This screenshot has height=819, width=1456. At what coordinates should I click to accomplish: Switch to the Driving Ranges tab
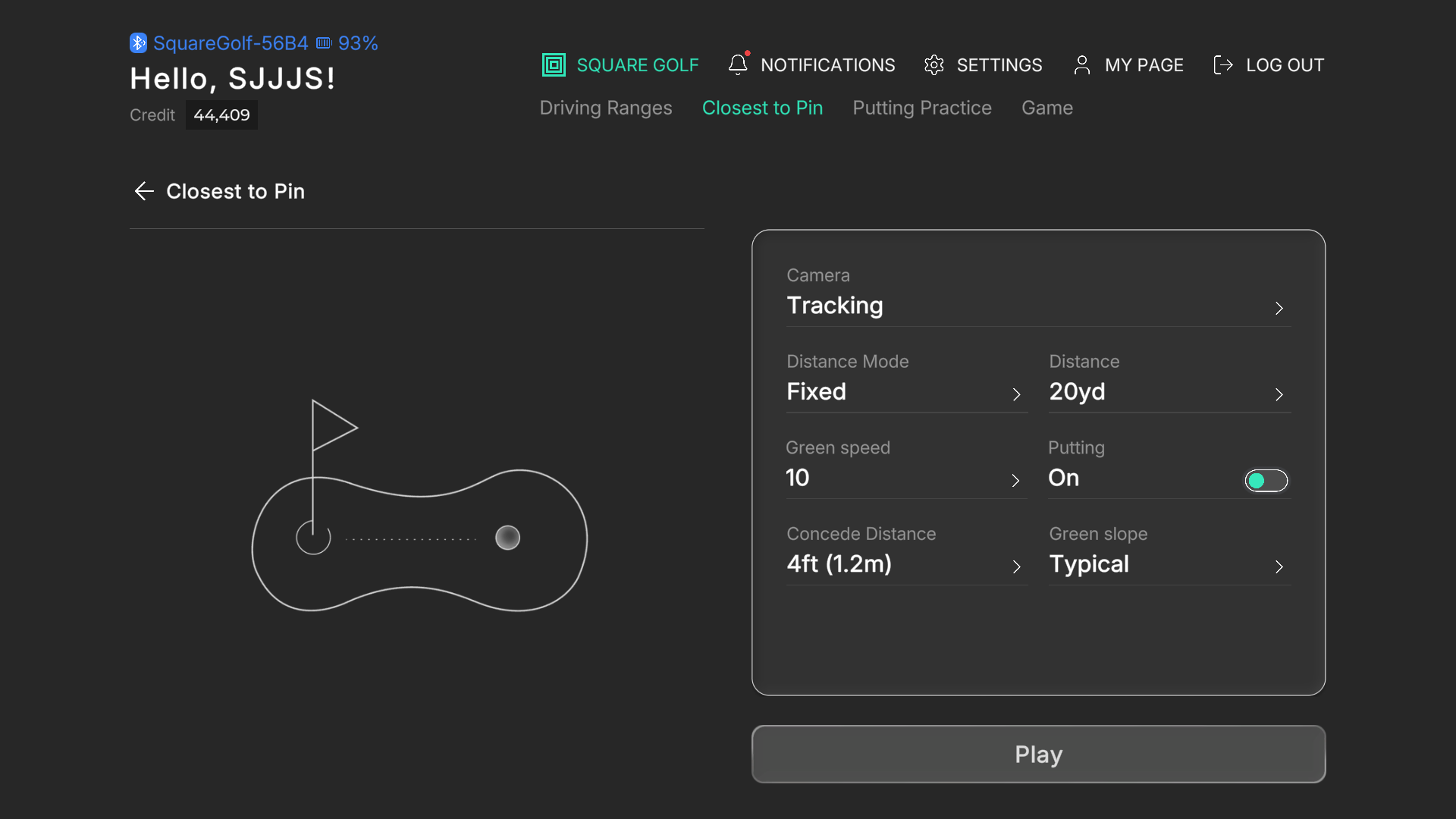tap(606, 108)
